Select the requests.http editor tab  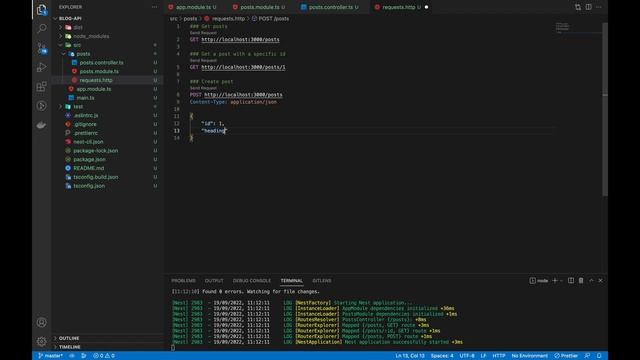400,7
